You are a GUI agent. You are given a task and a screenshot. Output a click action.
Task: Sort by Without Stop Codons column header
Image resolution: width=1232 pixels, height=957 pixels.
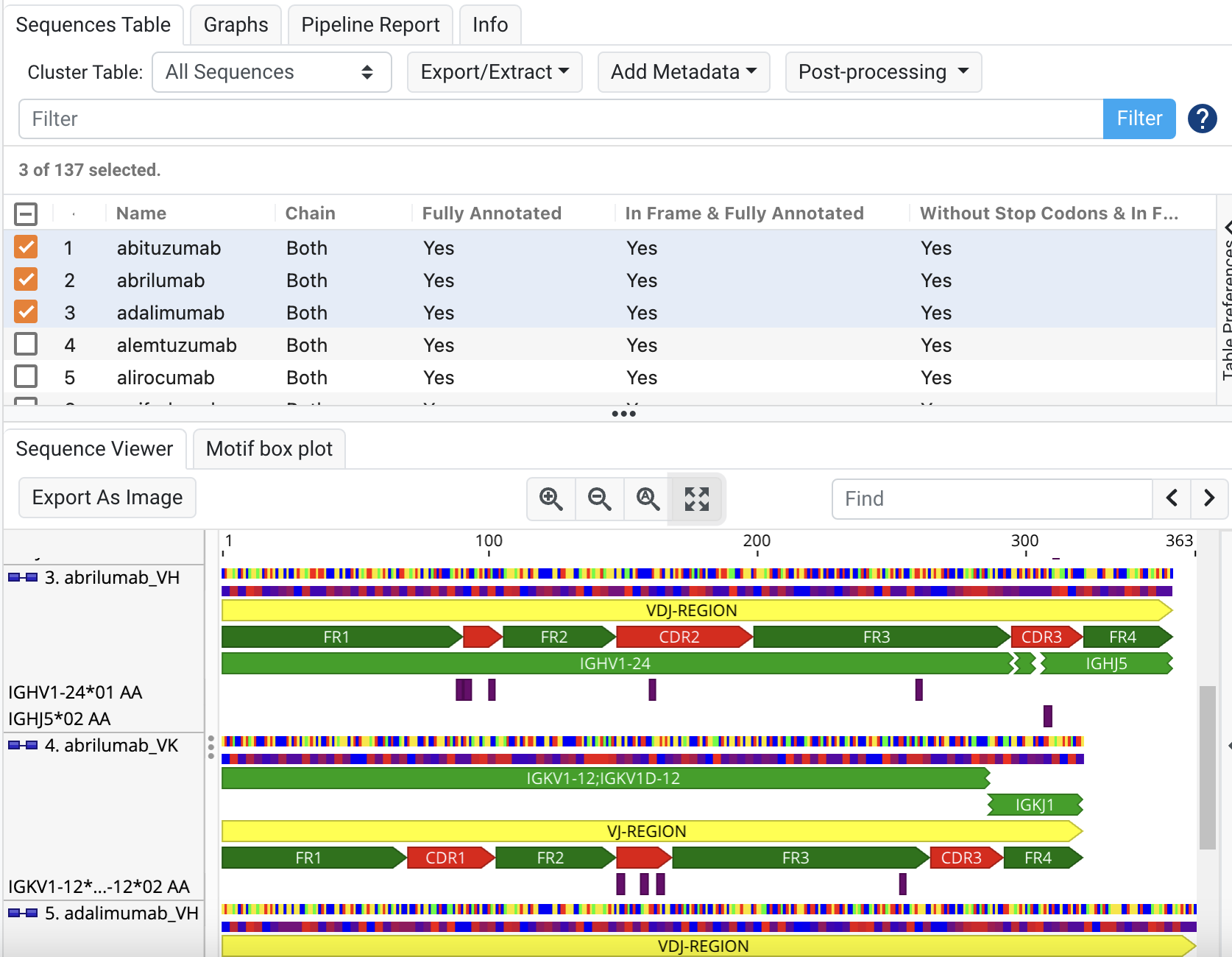(1049, 213)
